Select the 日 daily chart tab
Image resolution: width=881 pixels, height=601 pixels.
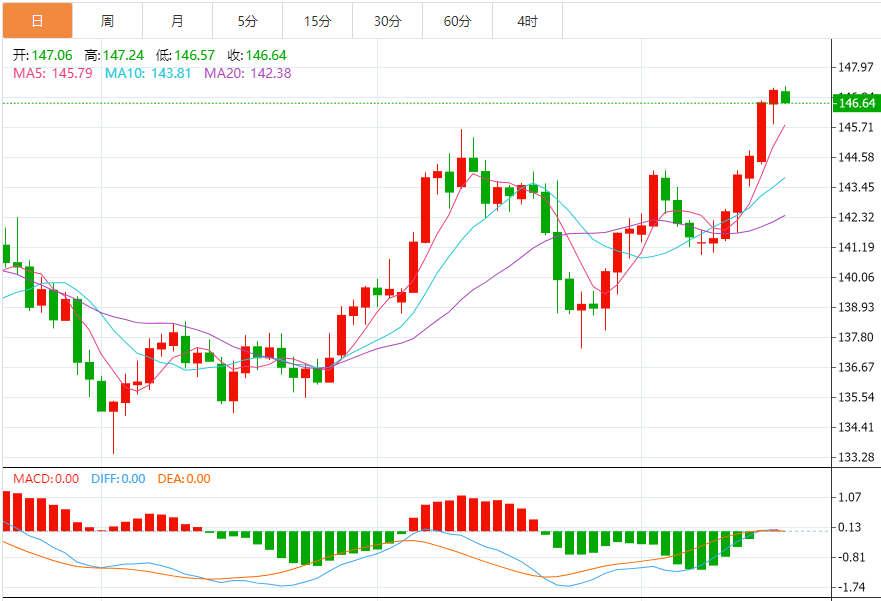(x=37, y=21)
